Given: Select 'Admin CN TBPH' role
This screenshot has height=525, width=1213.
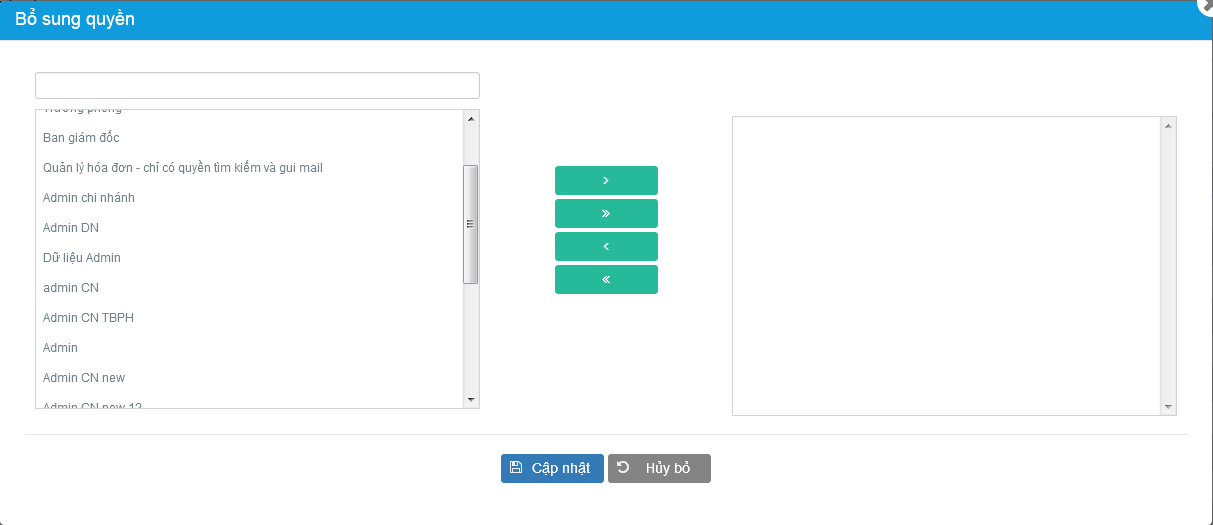Looking at the screenshot, I should [x=88, y=318].
